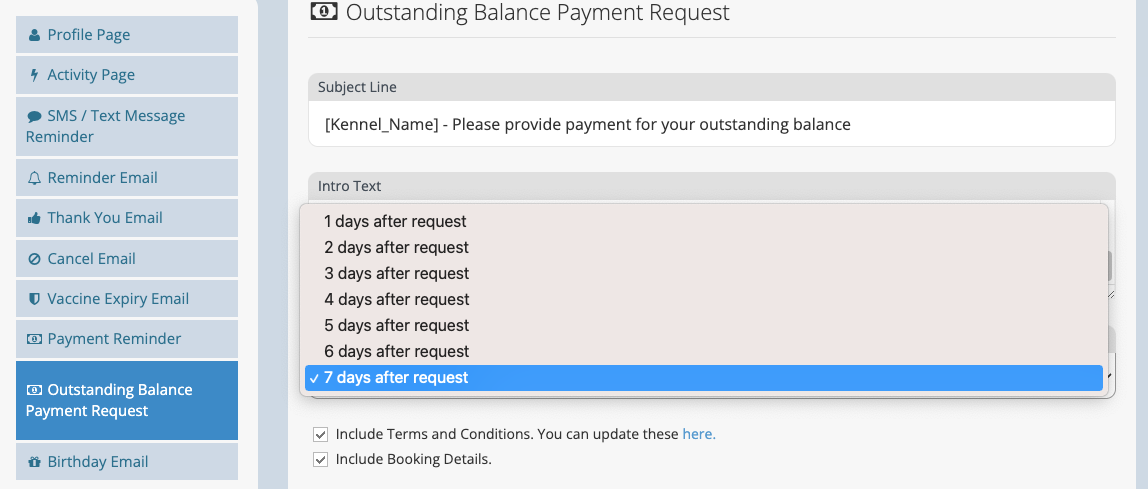Go to the Reminder Email page
The image size is (1148, 489).
coord(127,178)
